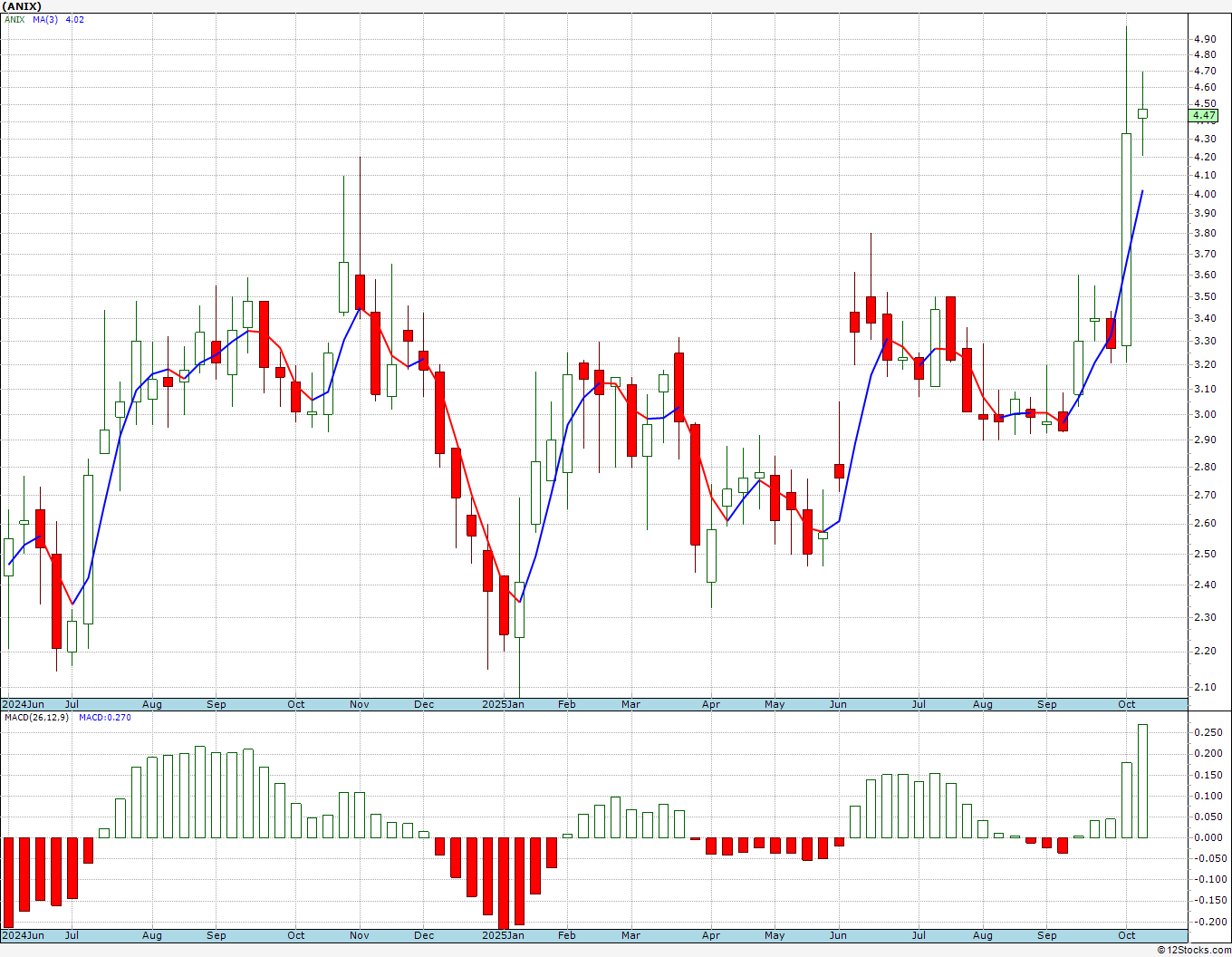
Task: Click Mar on the price chart date axis
Action: 630,704
